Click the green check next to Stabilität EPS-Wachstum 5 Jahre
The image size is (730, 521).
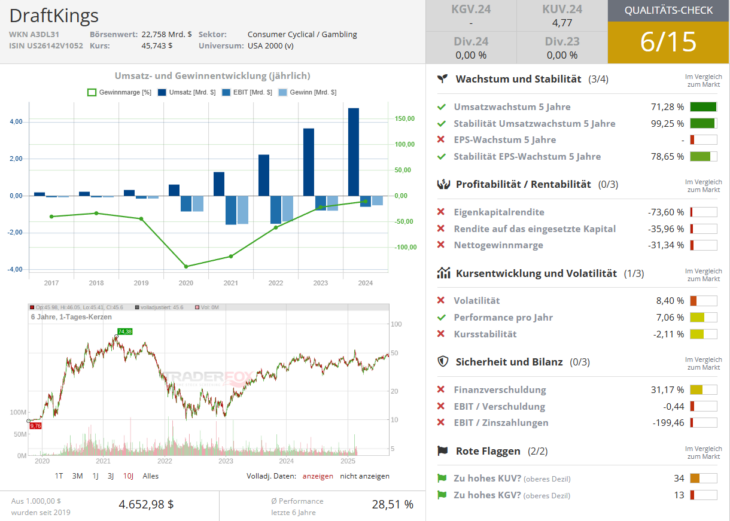point(441,157)
